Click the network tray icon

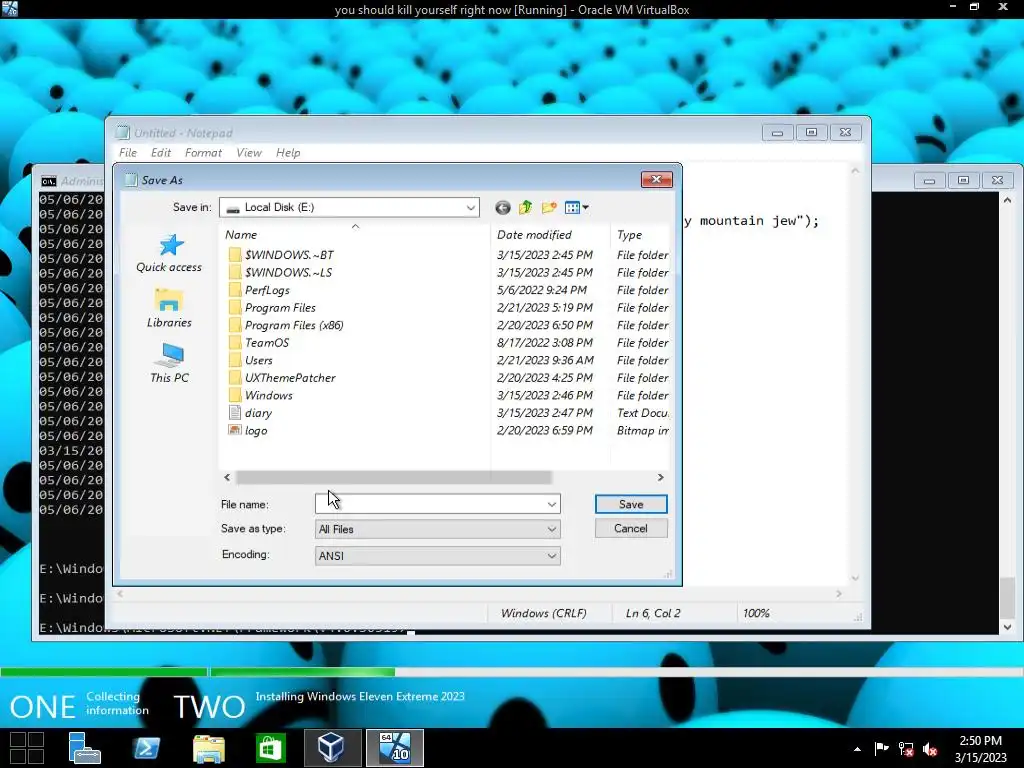click(906, 749)
